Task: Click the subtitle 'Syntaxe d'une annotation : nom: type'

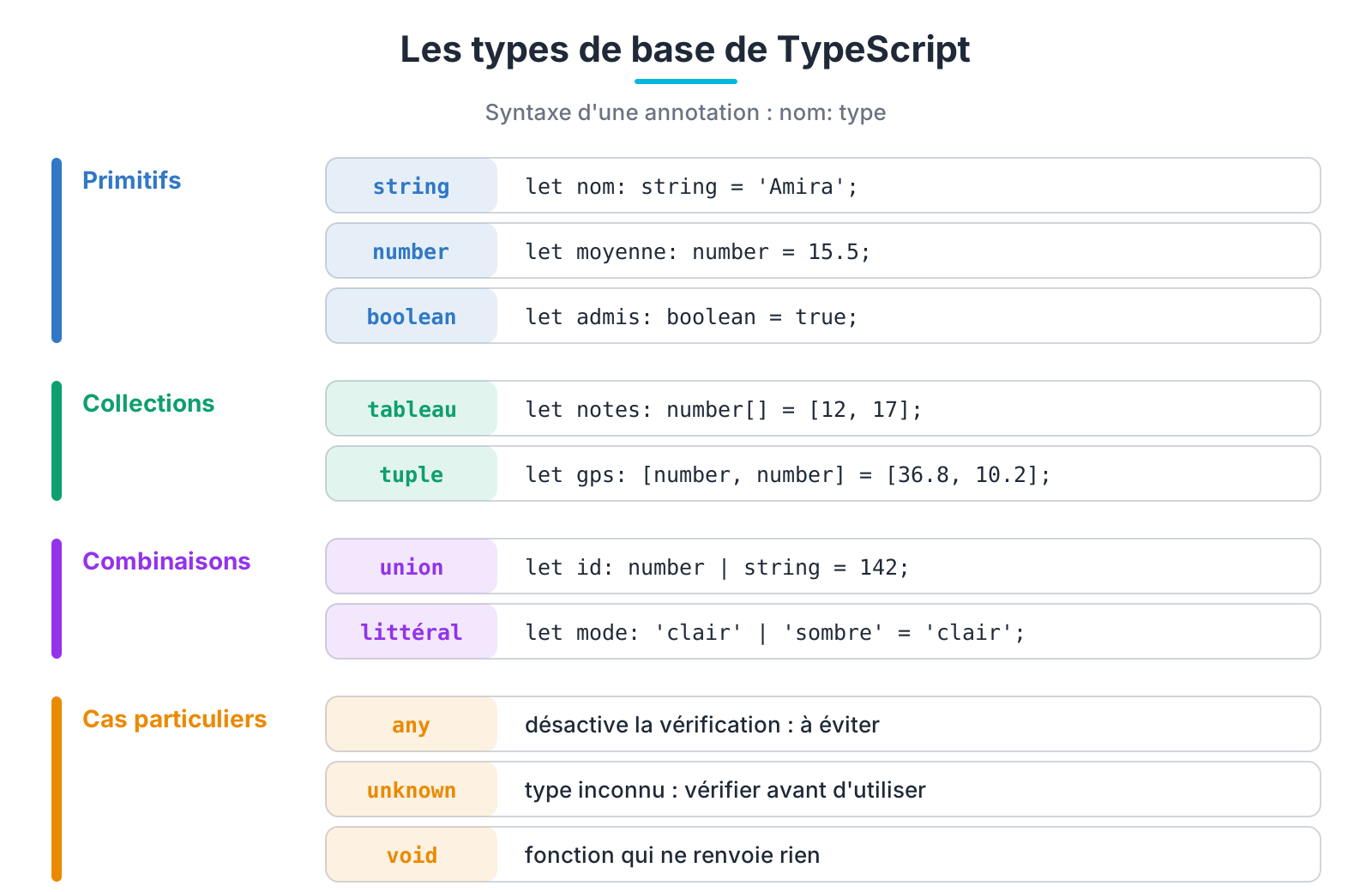Action: [685, 112]
